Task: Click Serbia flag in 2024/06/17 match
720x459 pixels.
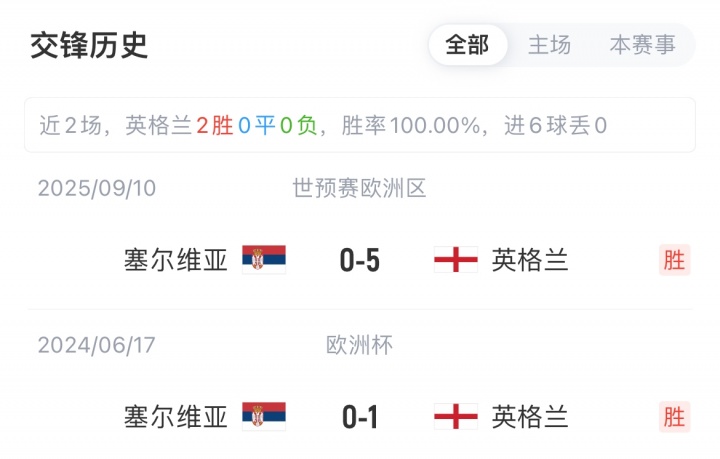Action: coord(264,416)
